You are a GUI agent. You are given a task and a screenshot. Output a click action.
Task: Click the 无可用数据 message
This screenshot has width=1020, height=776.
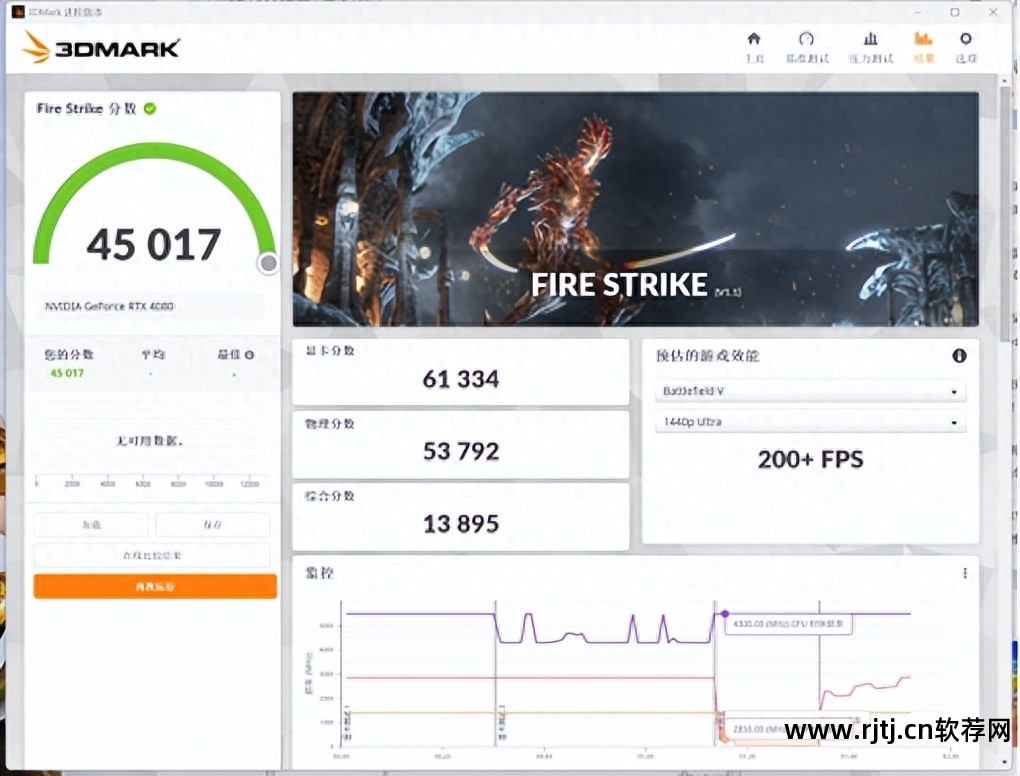pyautogui.click(x=150, y=441)
